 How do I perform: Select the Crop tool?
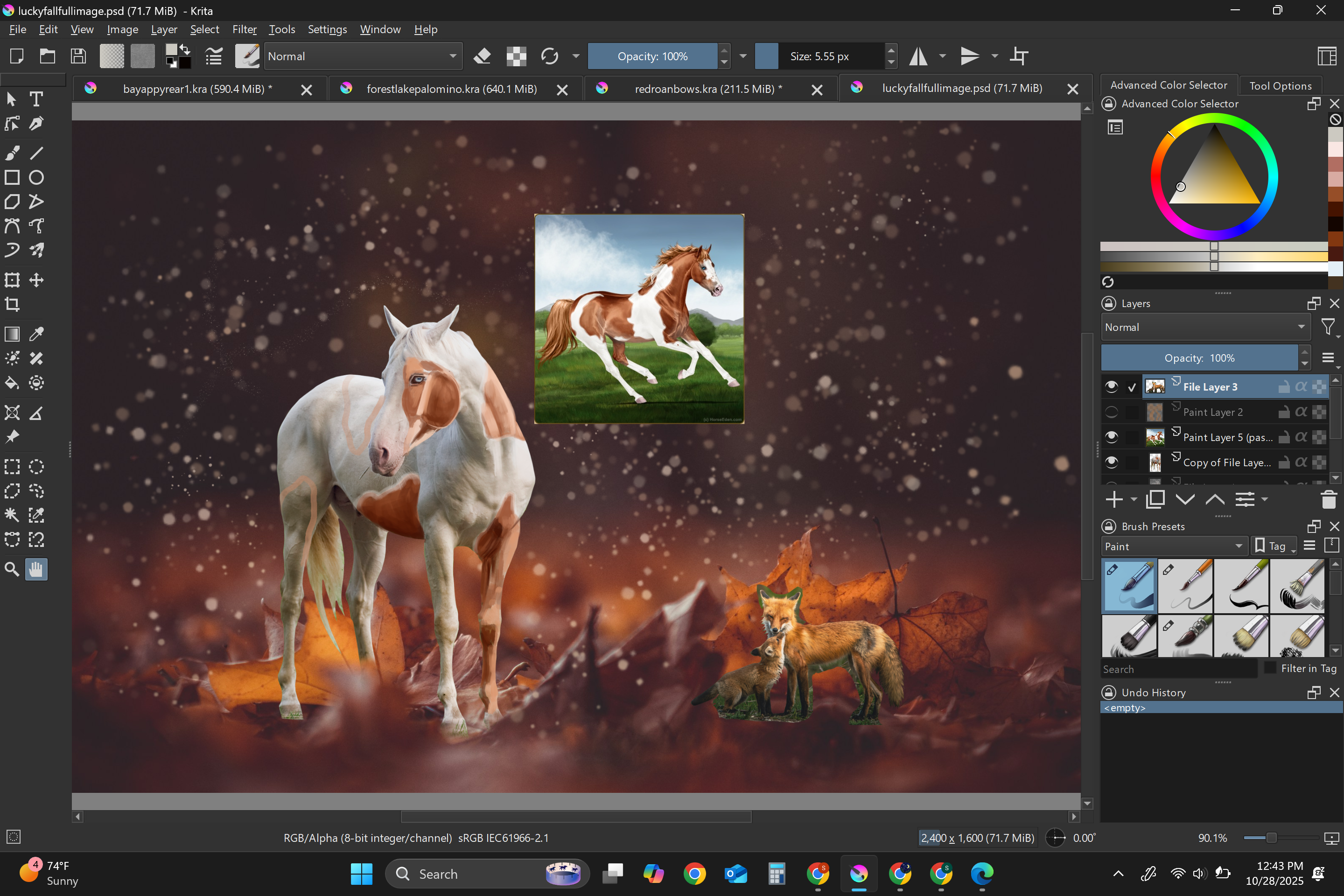coord(12,305)
